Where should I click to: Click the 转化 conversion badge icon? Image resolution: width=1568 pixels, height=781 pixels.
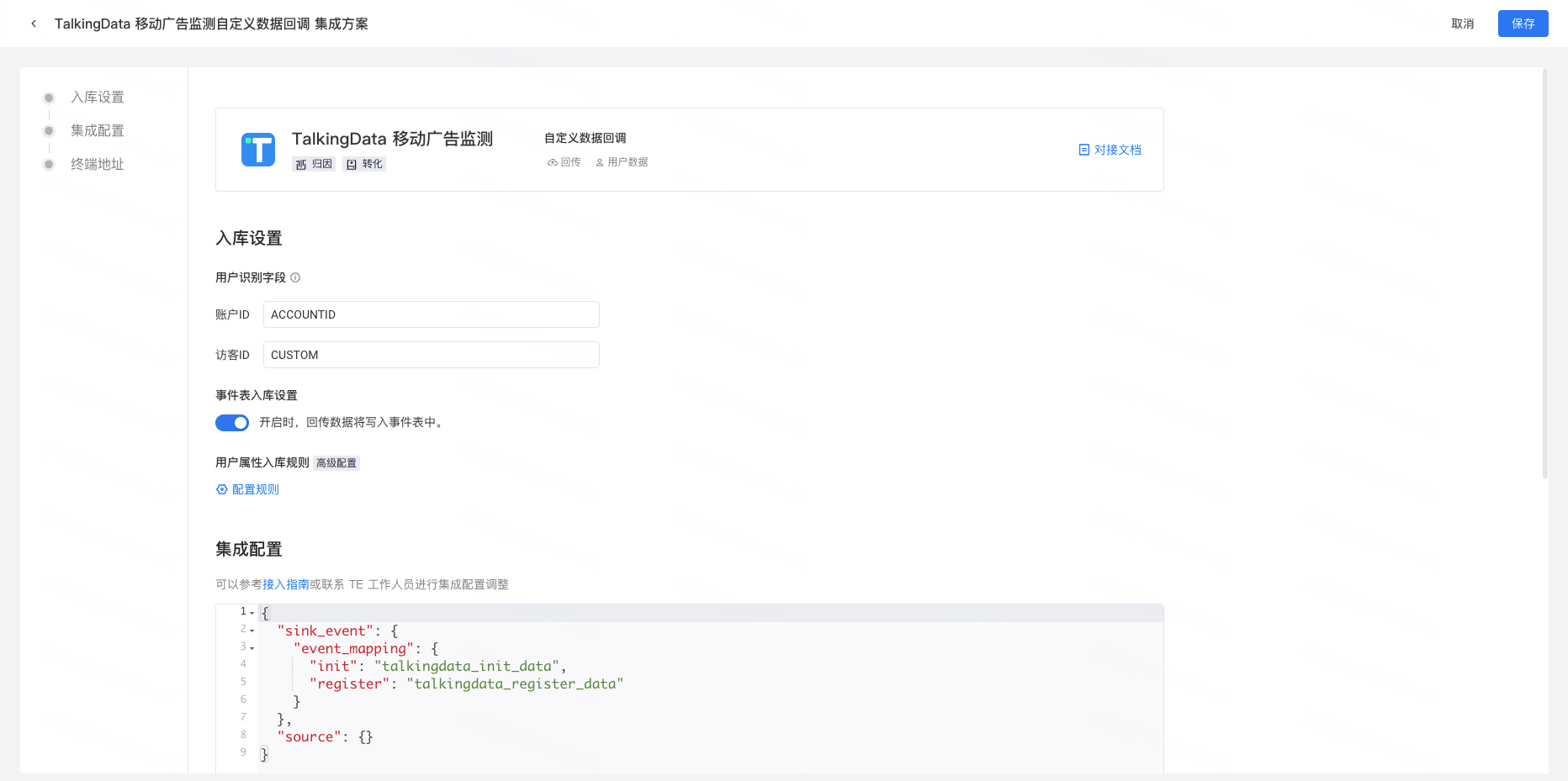[x=353, y=164]
